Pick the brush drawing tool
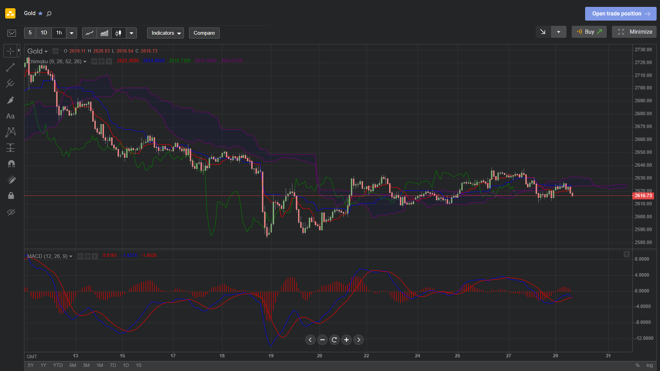 pos(11,100)
